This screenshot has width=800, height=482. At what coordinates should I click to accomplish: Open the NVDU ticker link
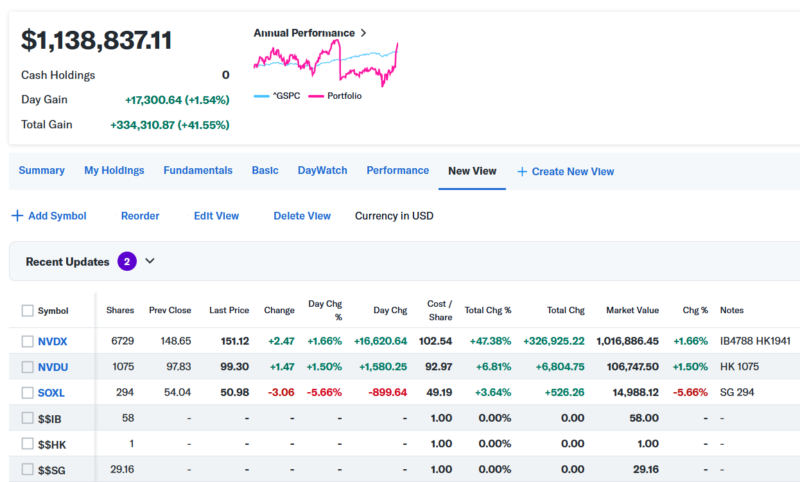click(x=52, y=367)
